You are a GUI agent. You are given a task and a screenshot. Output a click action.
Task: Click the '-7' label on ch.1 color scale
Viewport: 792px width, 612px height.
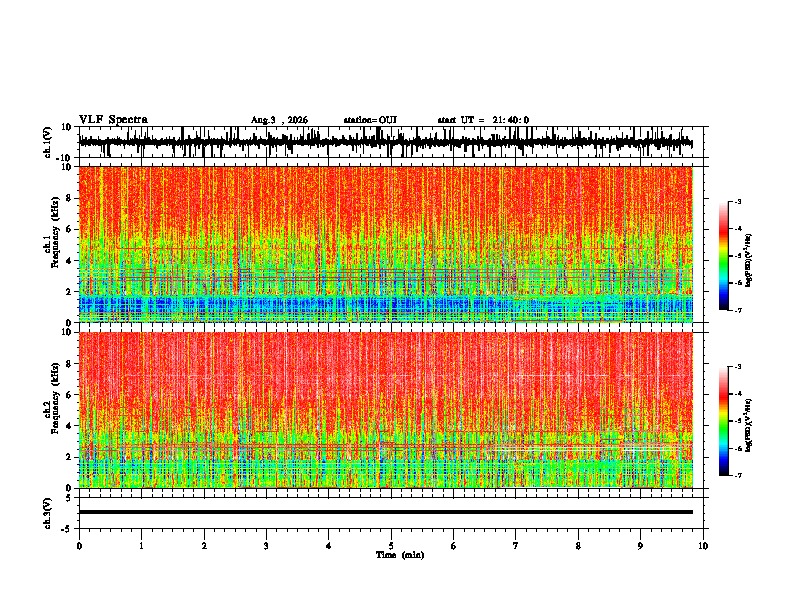pos(738,310)
